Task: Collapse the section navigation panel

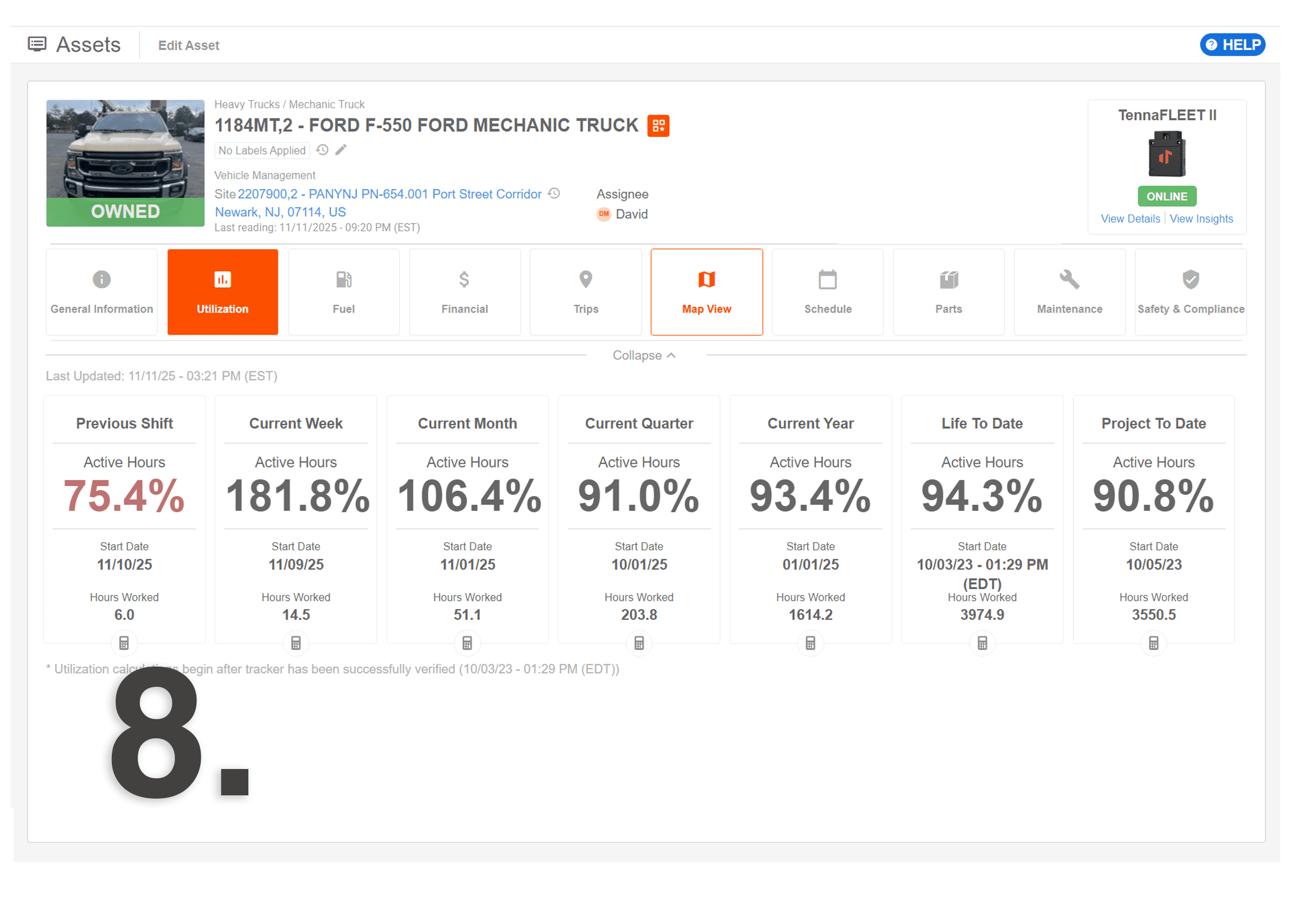Action: (644, 355)
